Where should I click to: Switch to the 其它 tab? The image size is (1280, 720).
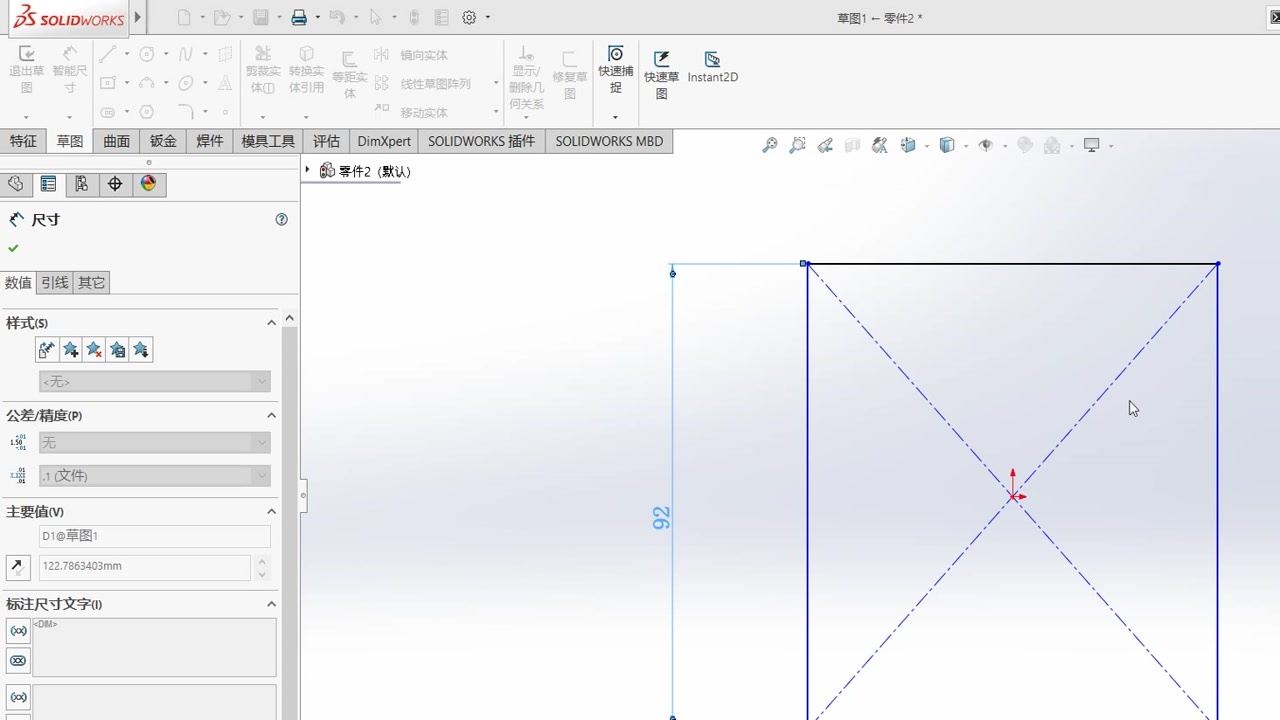(x=91, y=283)
